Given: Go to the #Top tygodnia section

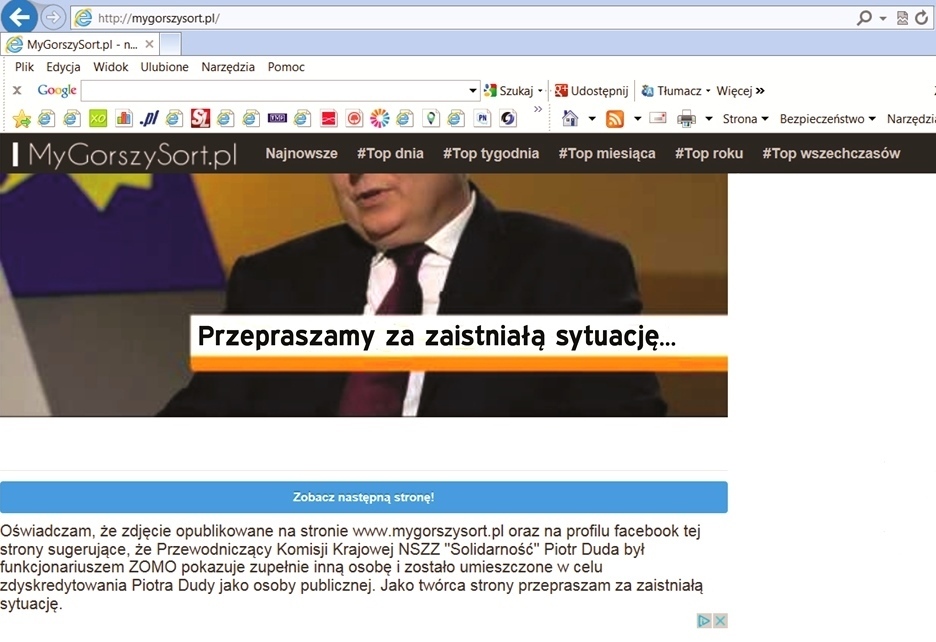Looking at the screenshot, I should [x=491, y=154].
